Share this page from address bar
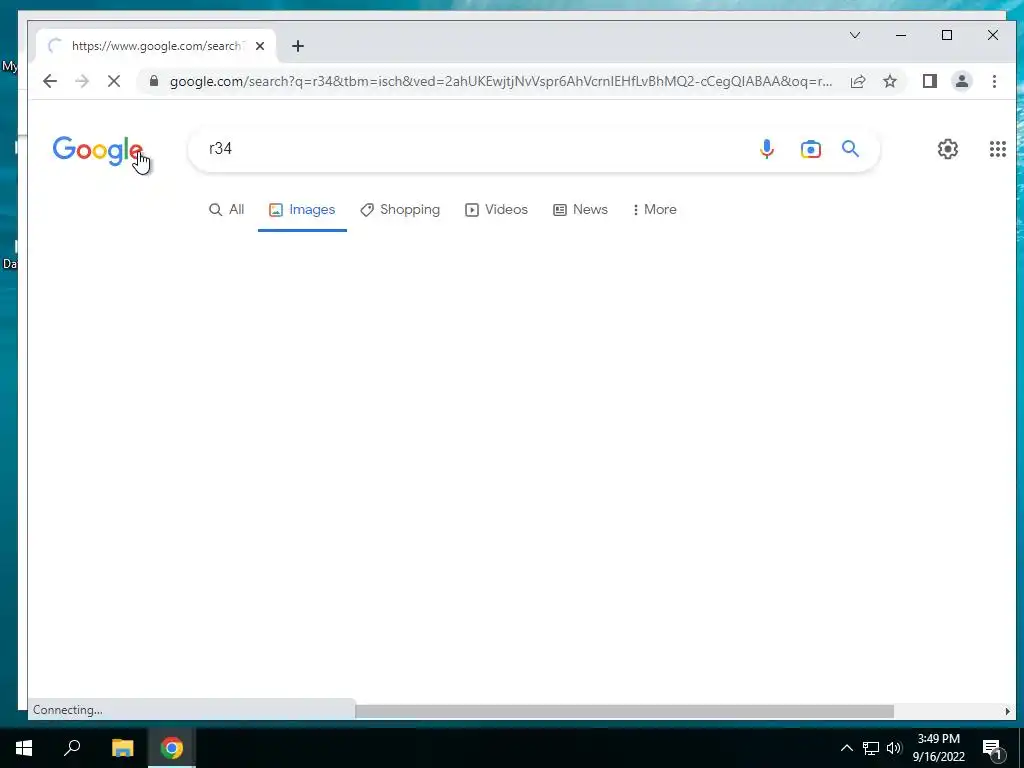Viewport: 1024px width, 768px height. [858, 81]
